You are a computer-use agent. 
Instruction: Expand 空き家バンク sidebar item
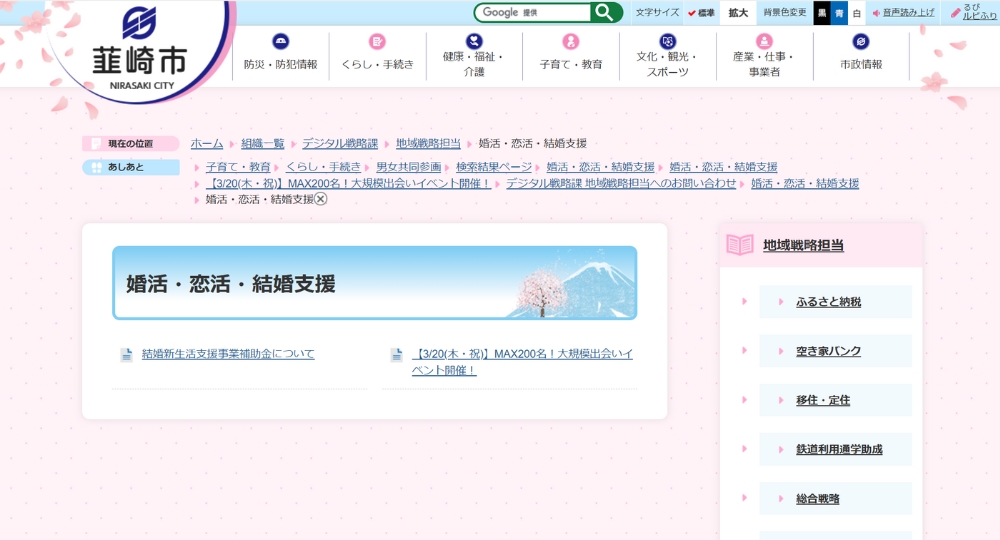(828, 351)
